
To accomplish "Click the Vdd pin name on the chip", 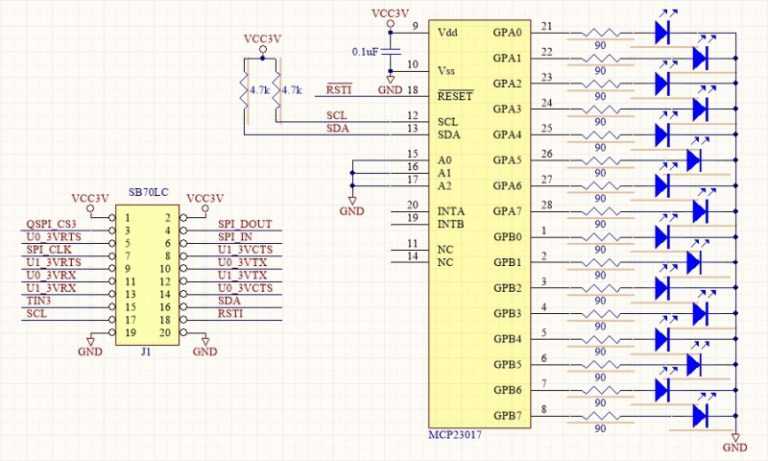I will [447, 32].
